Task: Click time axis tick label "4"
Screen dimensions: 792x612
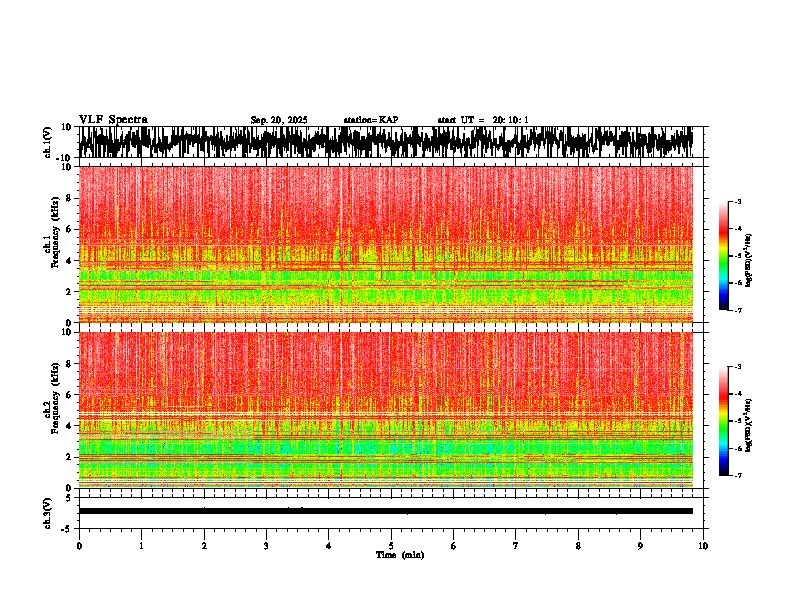Action: [329, 546]
